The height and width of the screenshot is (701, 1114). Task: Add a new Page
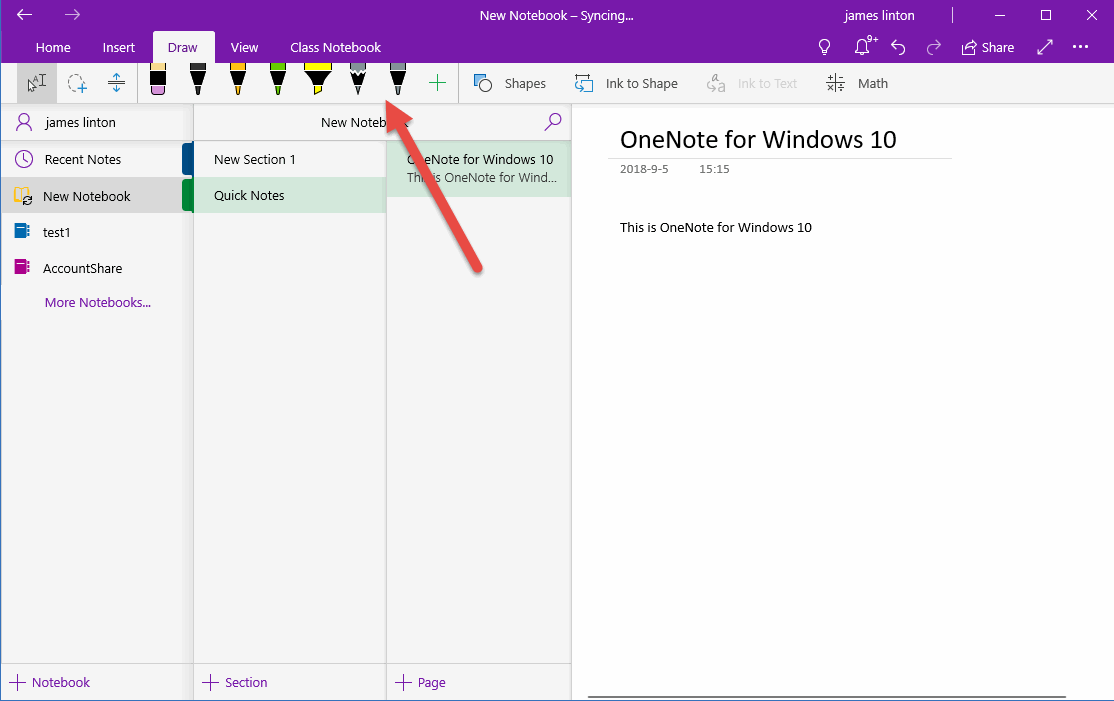point(421,683)
